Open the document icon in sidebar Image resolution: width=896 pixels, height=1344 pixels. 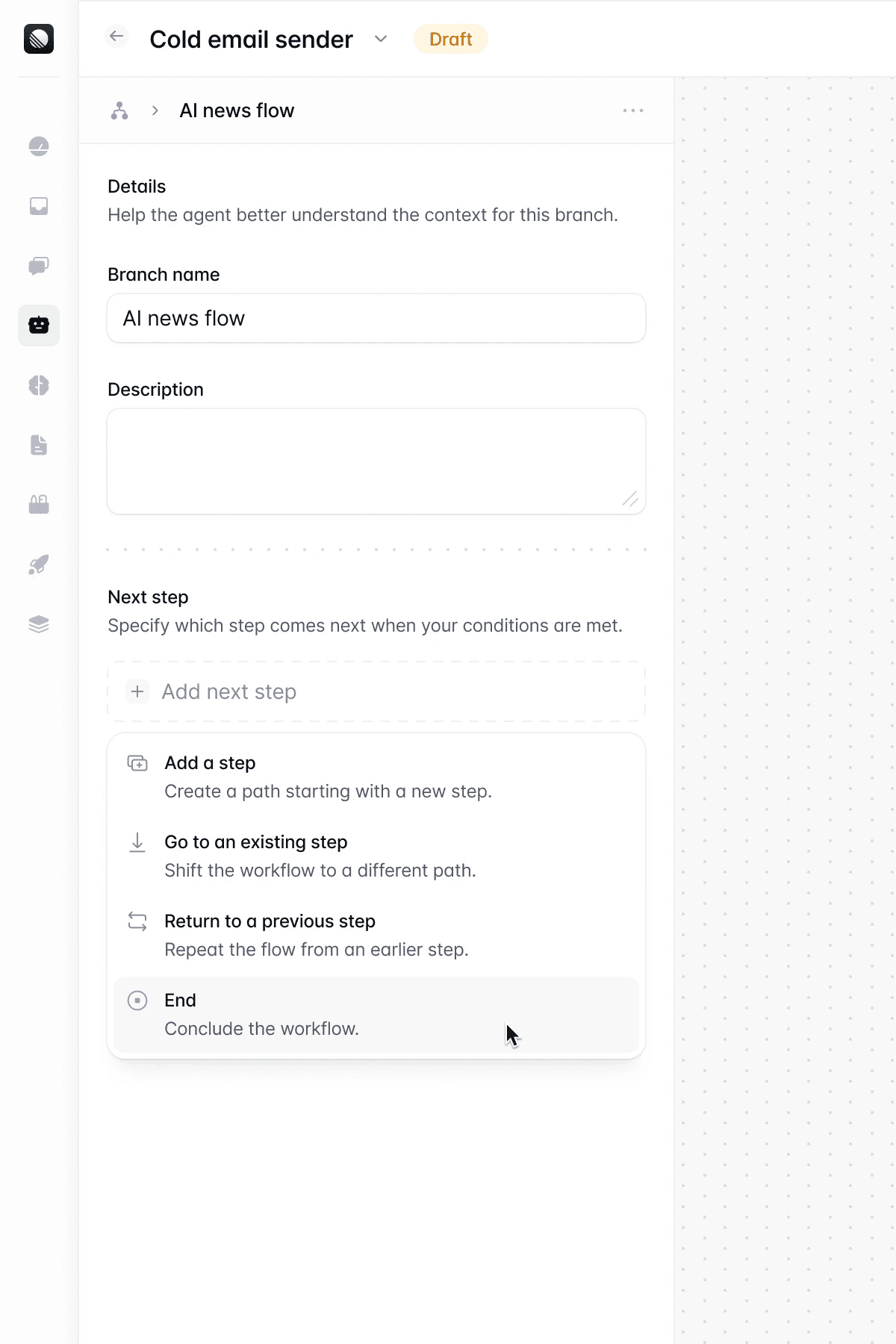pyautogui.click(x=39, y=445)
